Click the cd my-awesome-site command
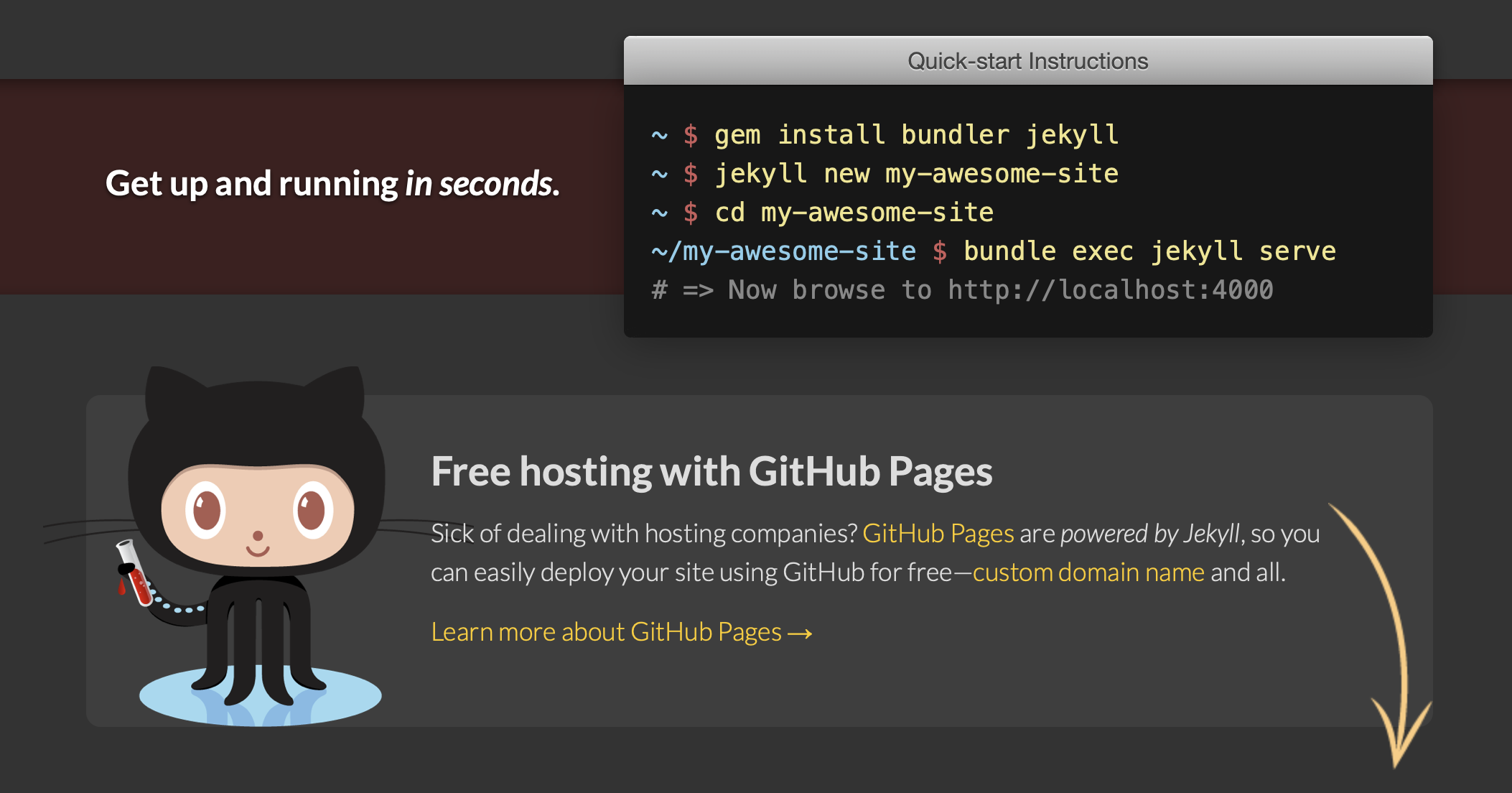The width and height of the screenshot is (1512, 793). tap(854, 212)
